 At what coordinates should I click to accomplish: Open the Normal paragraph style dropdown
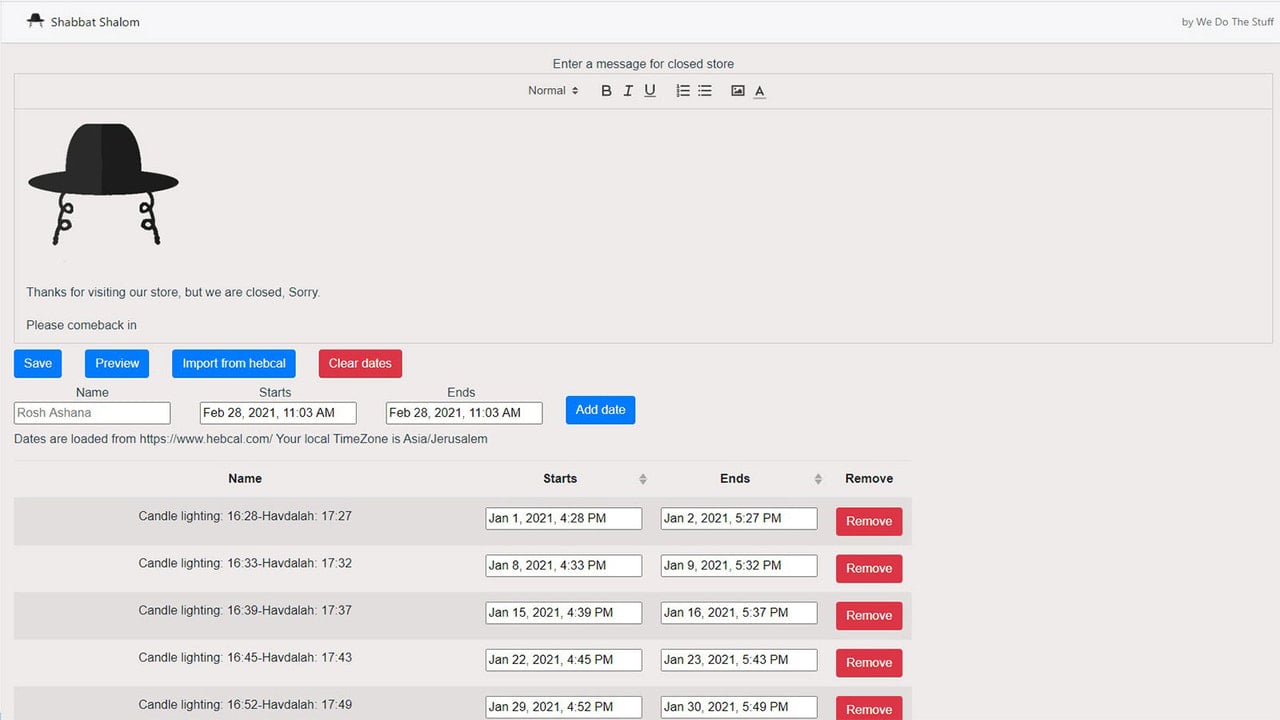tap(553, 91)
